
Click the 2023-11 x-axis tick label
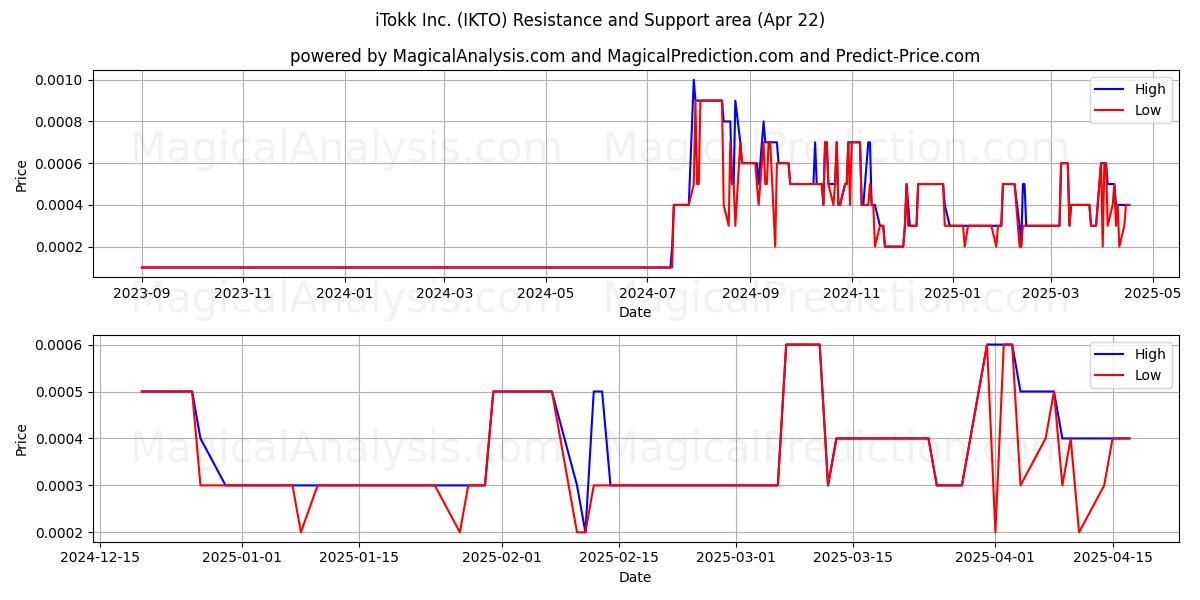coord(243,293)
